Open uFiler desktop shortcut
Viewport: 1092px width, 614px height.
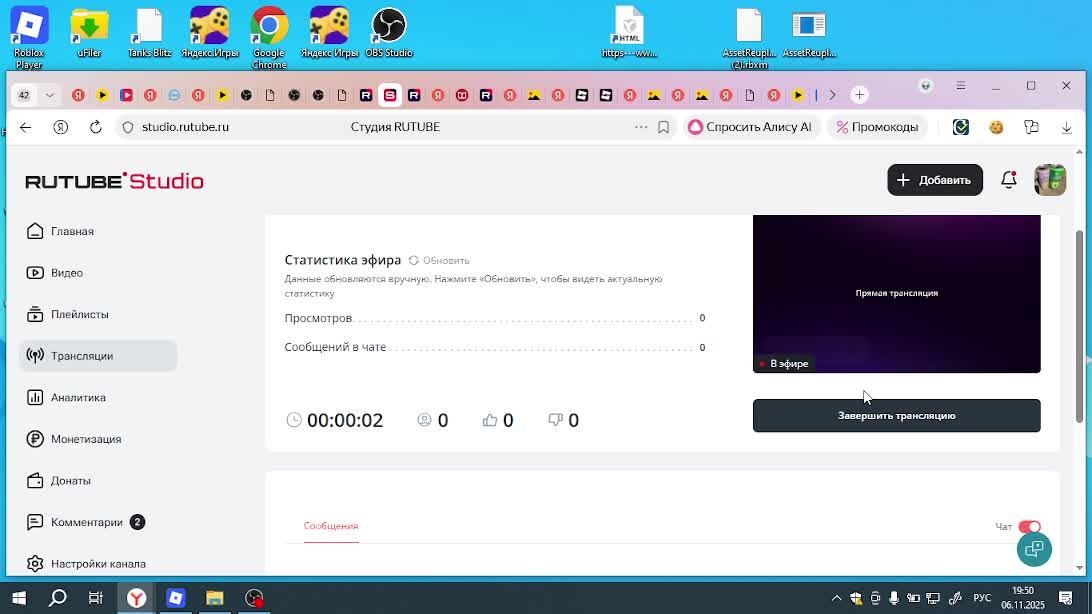(89, 33)
